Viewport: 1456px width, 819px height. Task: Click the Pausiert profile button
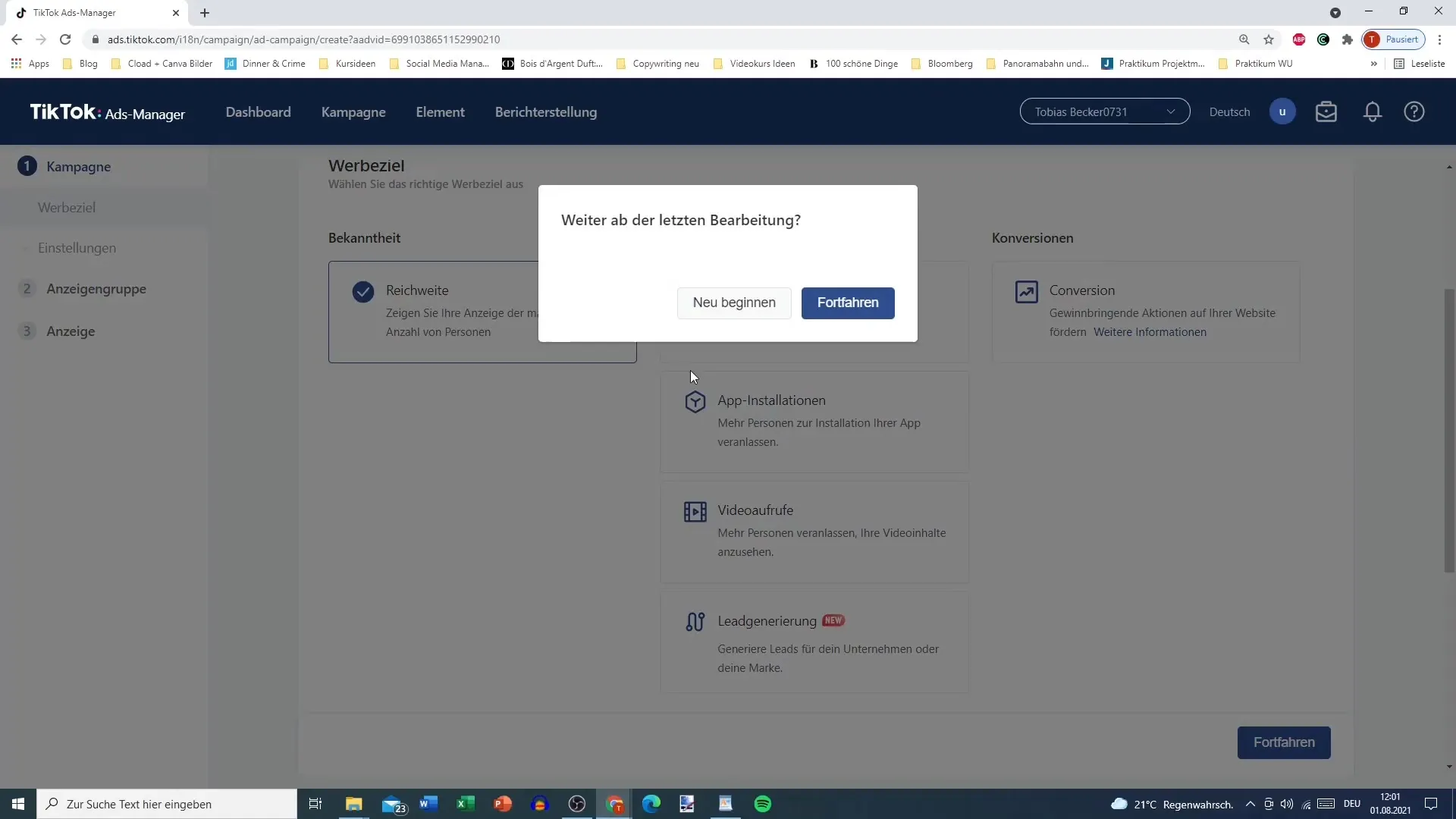point(1394,39)
